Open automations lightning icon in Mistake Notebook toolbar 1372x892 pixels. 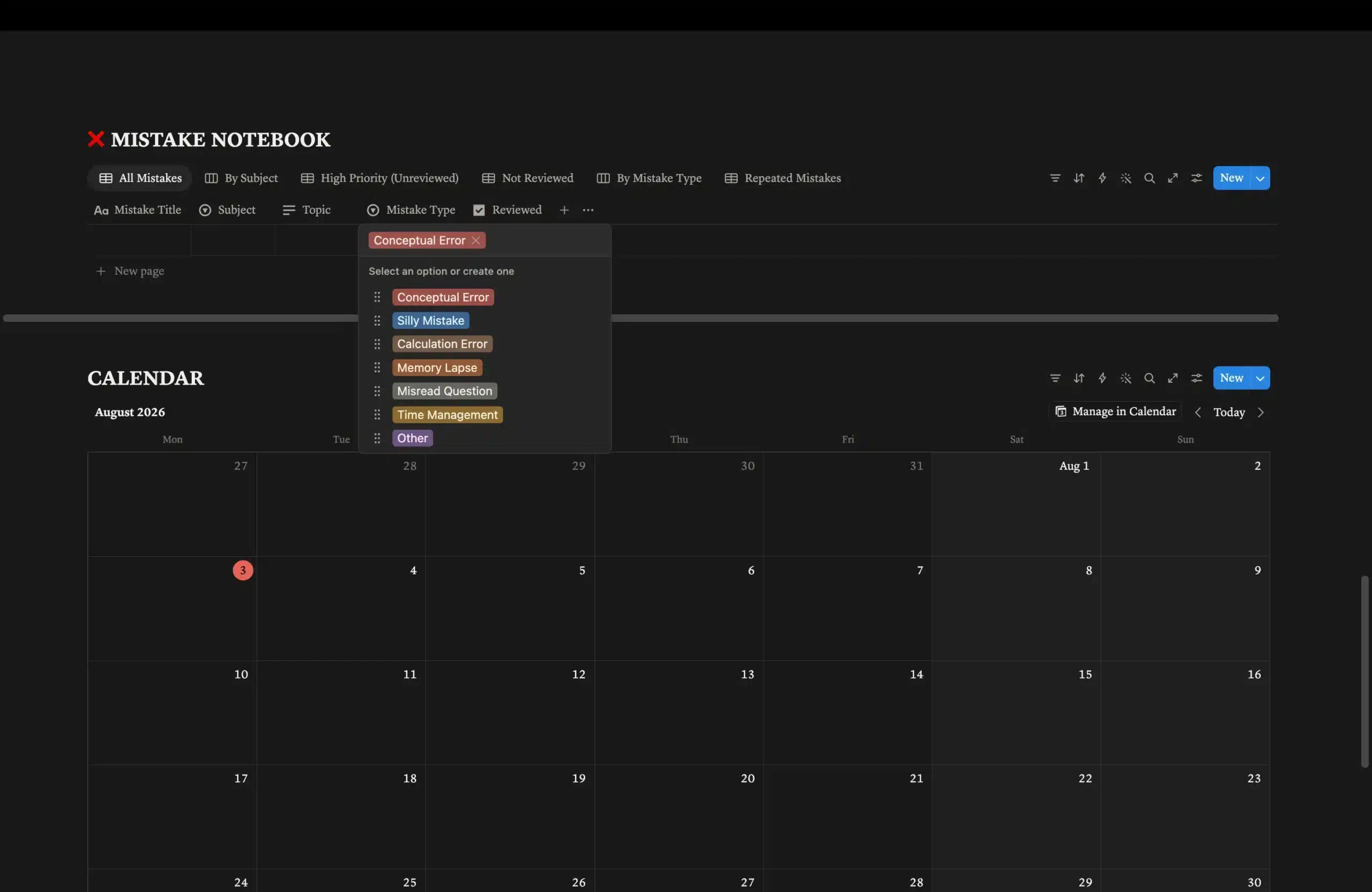[x=1102, y=178]
